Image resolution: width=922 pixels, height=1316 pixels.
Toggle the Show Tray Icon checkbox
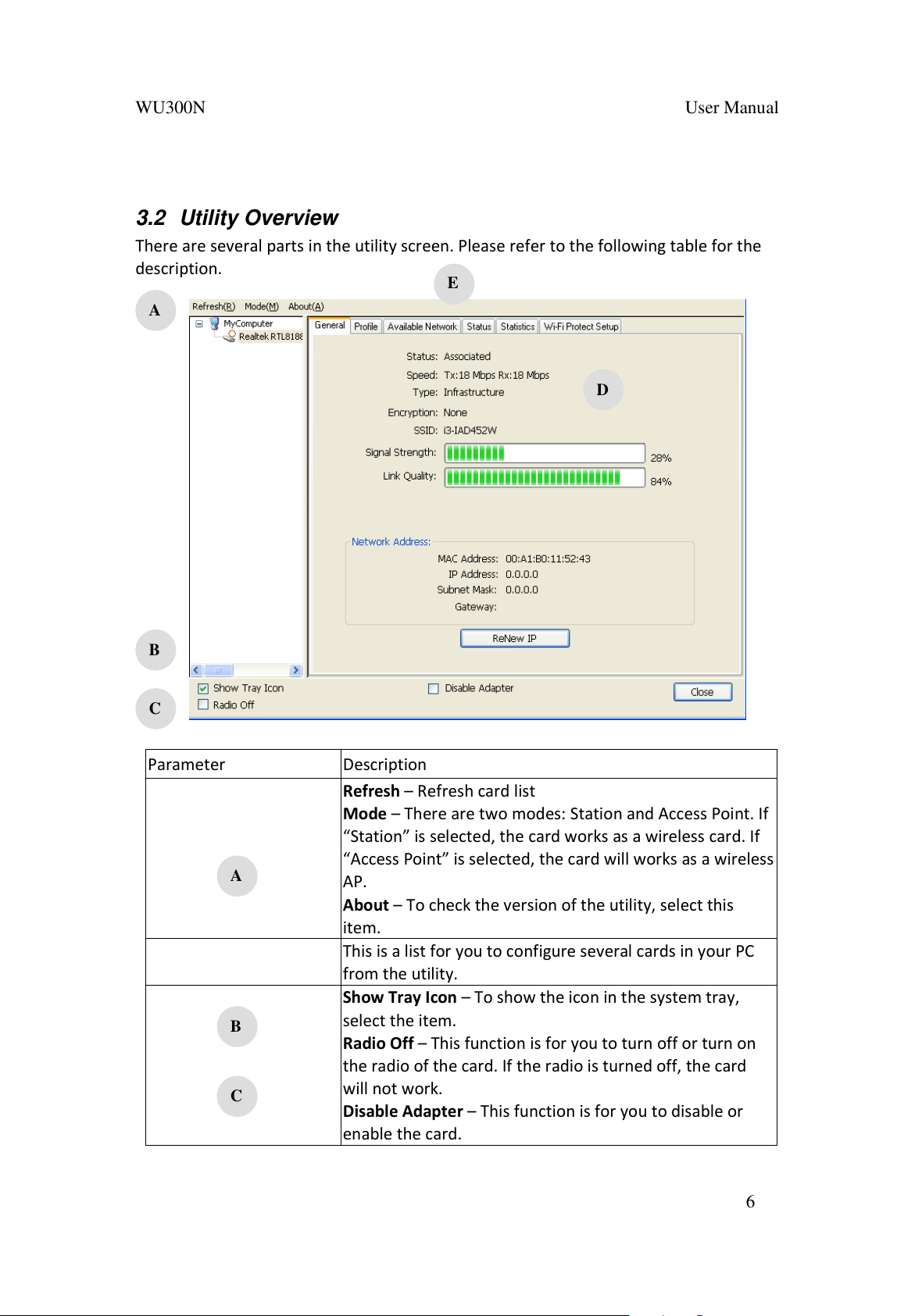[203, 688]
